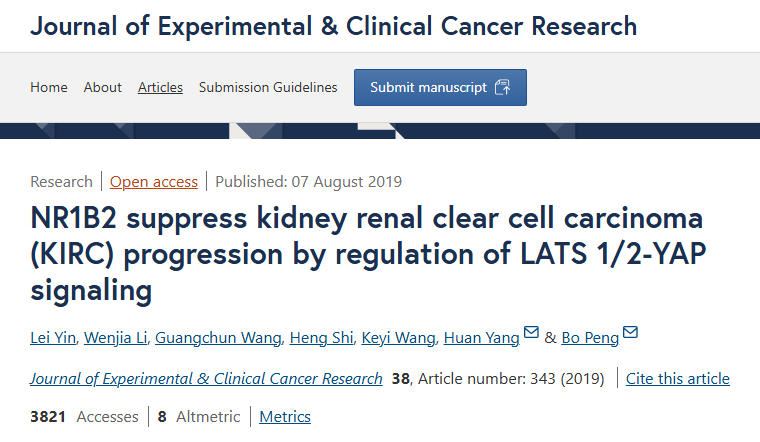Open the Keyi Wang author link
This screenshot has height=442, width=760.
coord(398,338)
